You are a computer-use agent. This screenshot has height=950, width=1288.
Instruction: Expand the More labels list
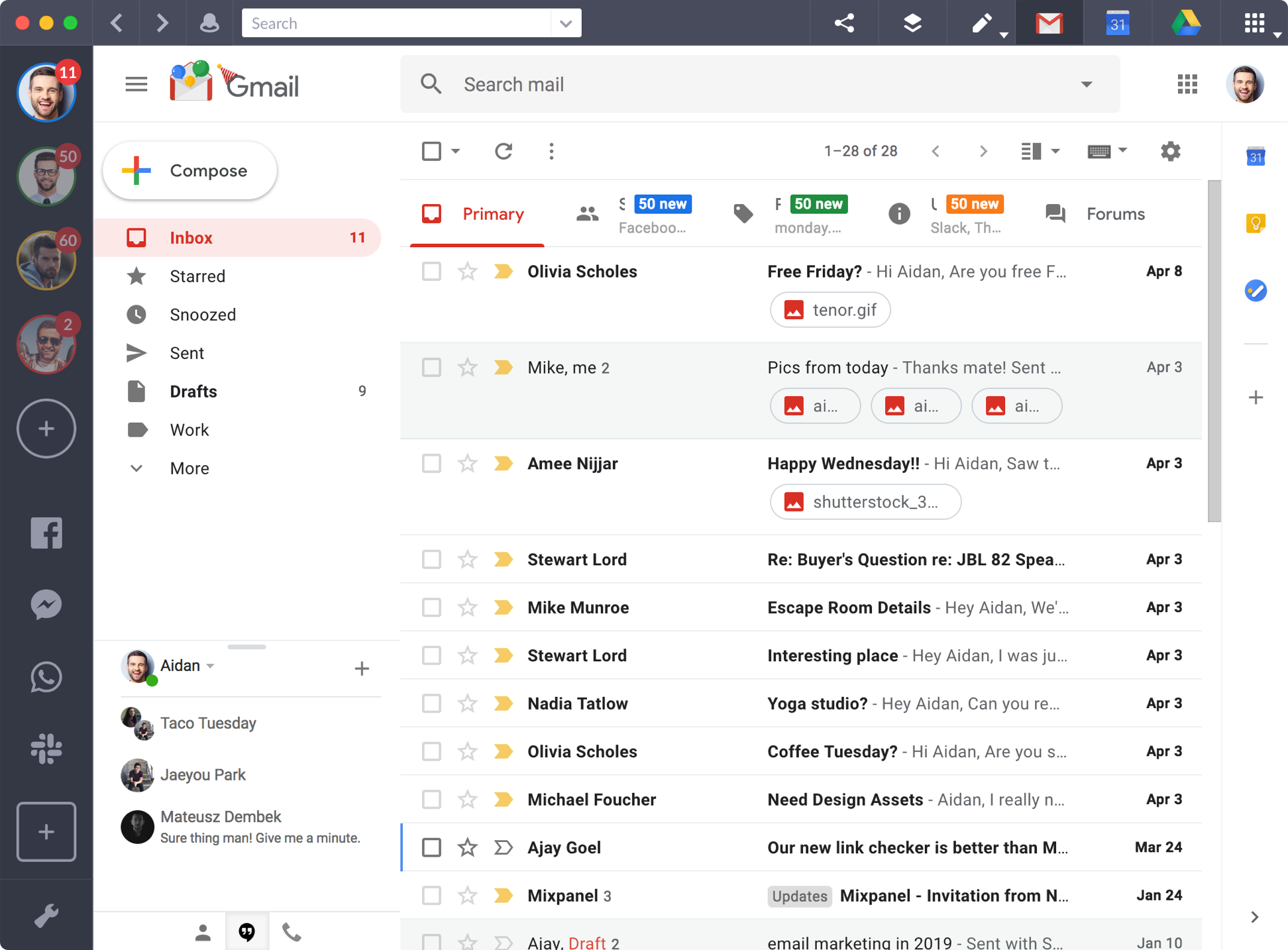point(189,468)
